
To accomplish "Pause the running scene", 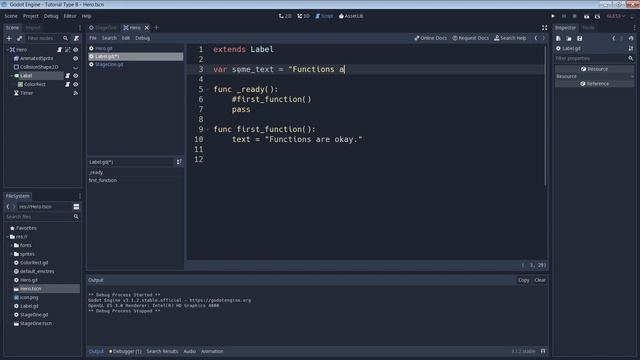I will coord(564,16).
